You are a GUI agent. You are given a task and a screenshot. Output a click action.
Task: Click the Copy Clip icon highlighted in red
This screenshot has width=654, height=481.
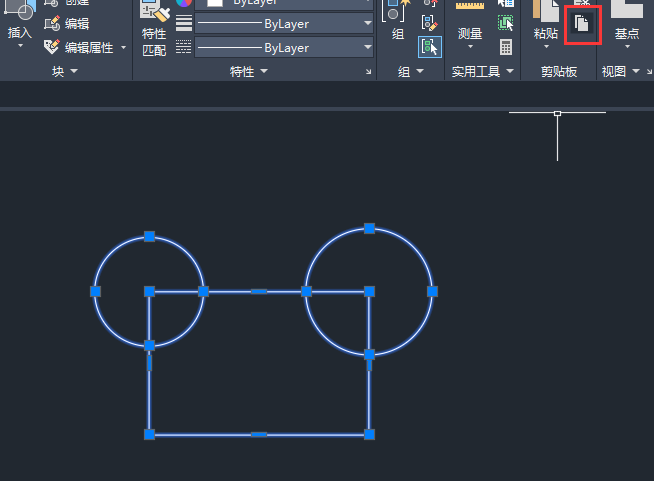[x=581, y=23]
